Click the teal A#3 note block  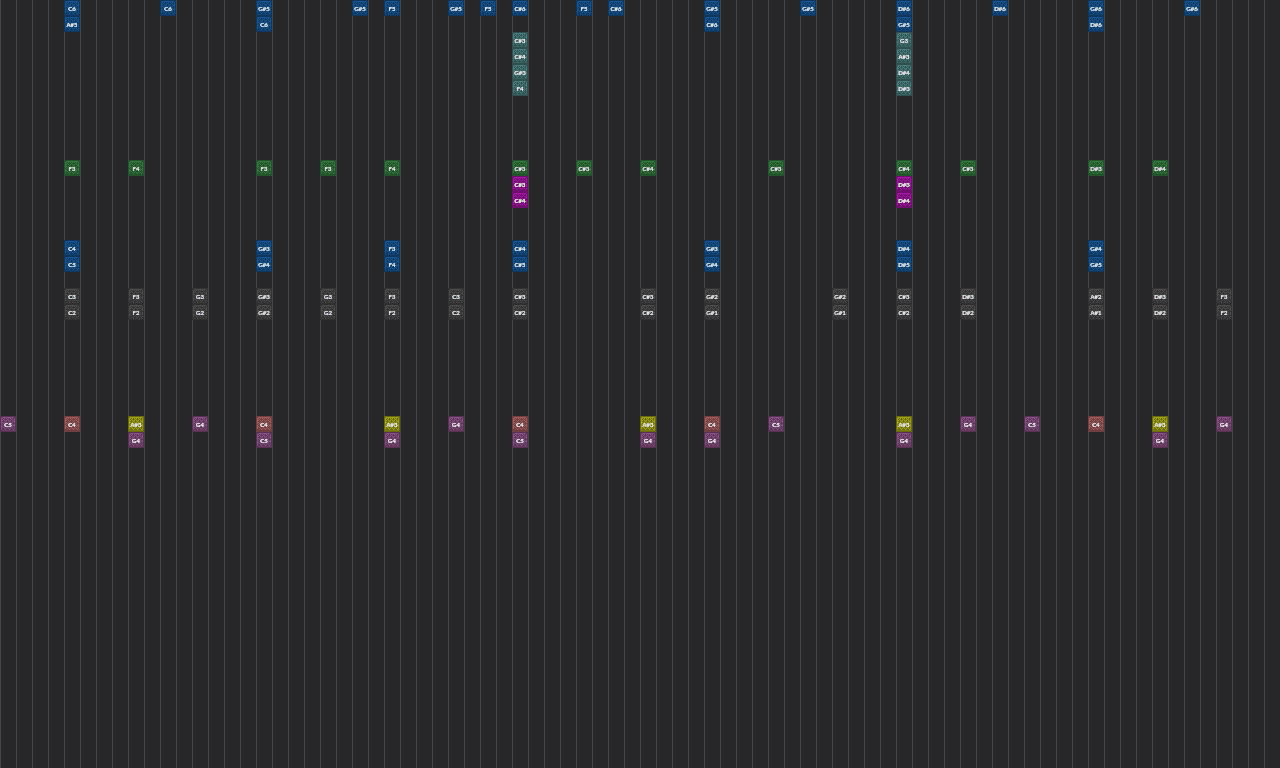[x=904, y=57]
